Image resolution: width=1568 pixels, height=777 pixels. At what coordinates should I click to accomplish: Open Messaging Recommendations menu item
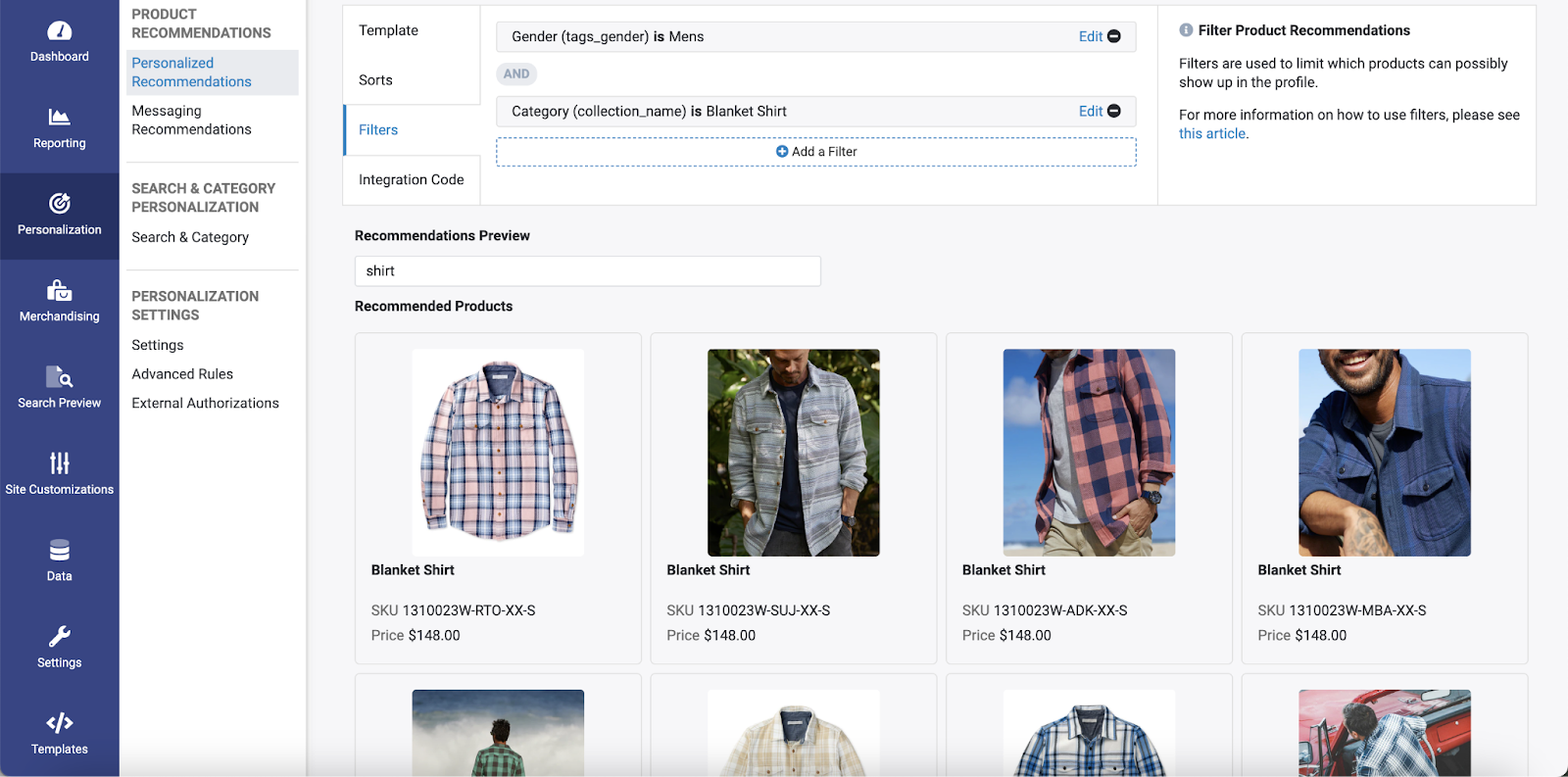pyautogui.click(x=192, y=121)
